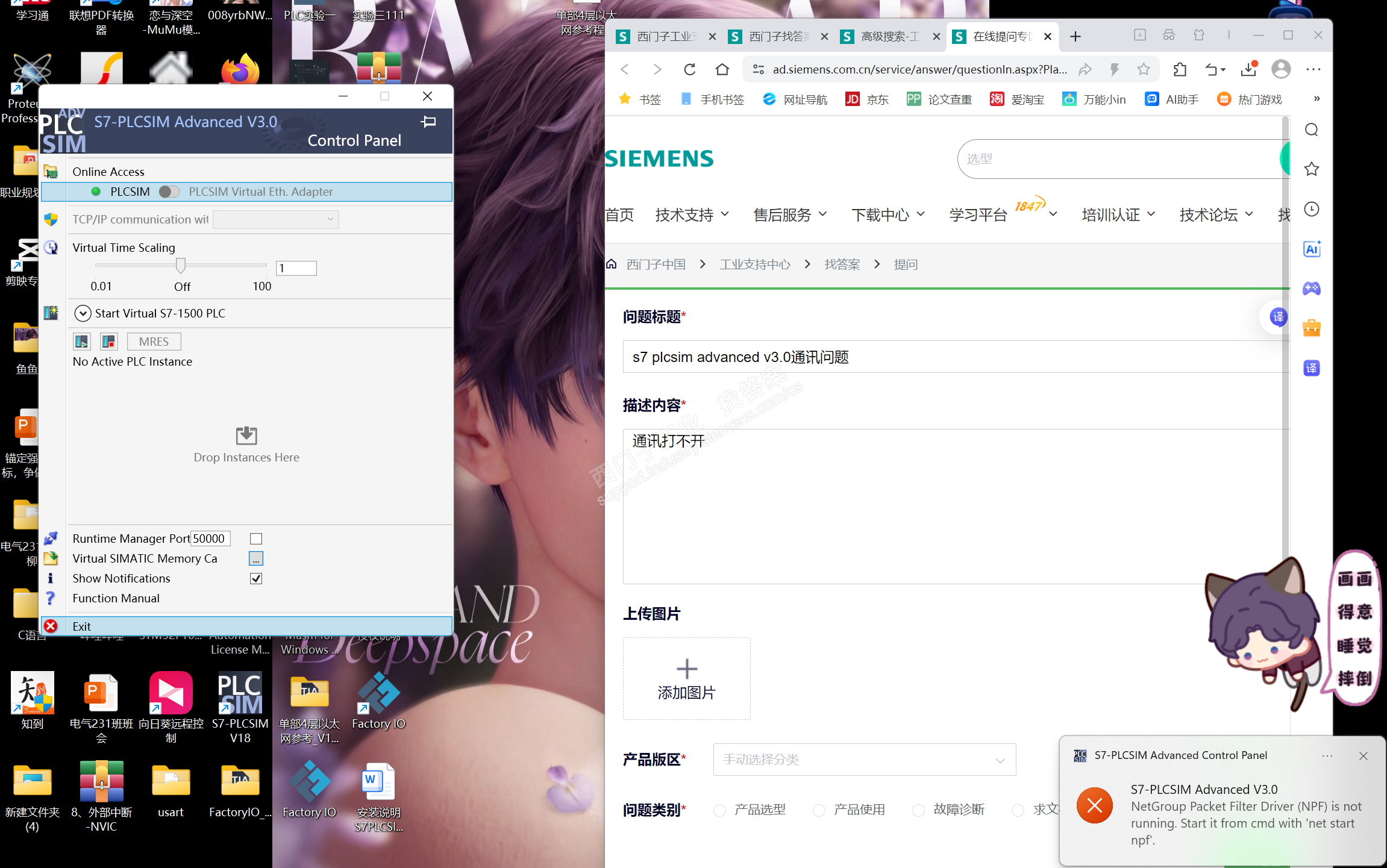Image resolution: width=1387 pixels, height=868 pixels.
Task: Expand Start Virtual S7-1500 PLC section
Action: [x=83, y=313]
